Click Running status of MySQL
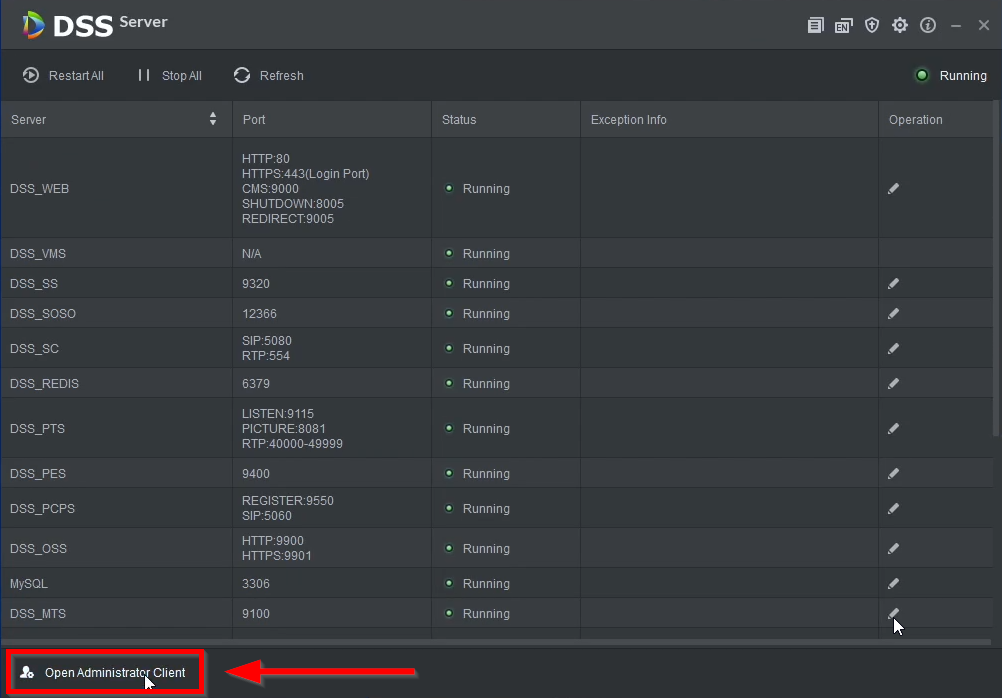The image size is (1002, 698). [x=478, y=584]
